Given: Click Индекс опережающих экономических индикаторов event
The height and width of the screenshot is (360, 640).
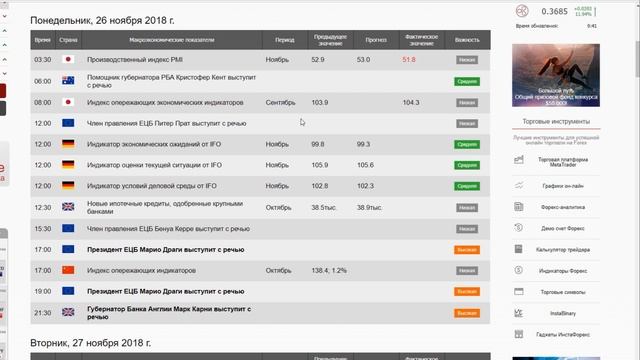Looking at the screenshot, I should click(165, 102).
